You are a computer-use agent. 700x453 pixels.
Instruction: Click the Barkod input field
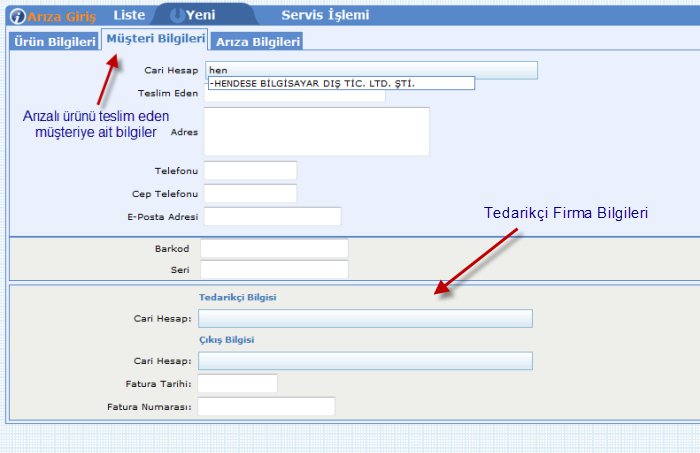(274, 248)
